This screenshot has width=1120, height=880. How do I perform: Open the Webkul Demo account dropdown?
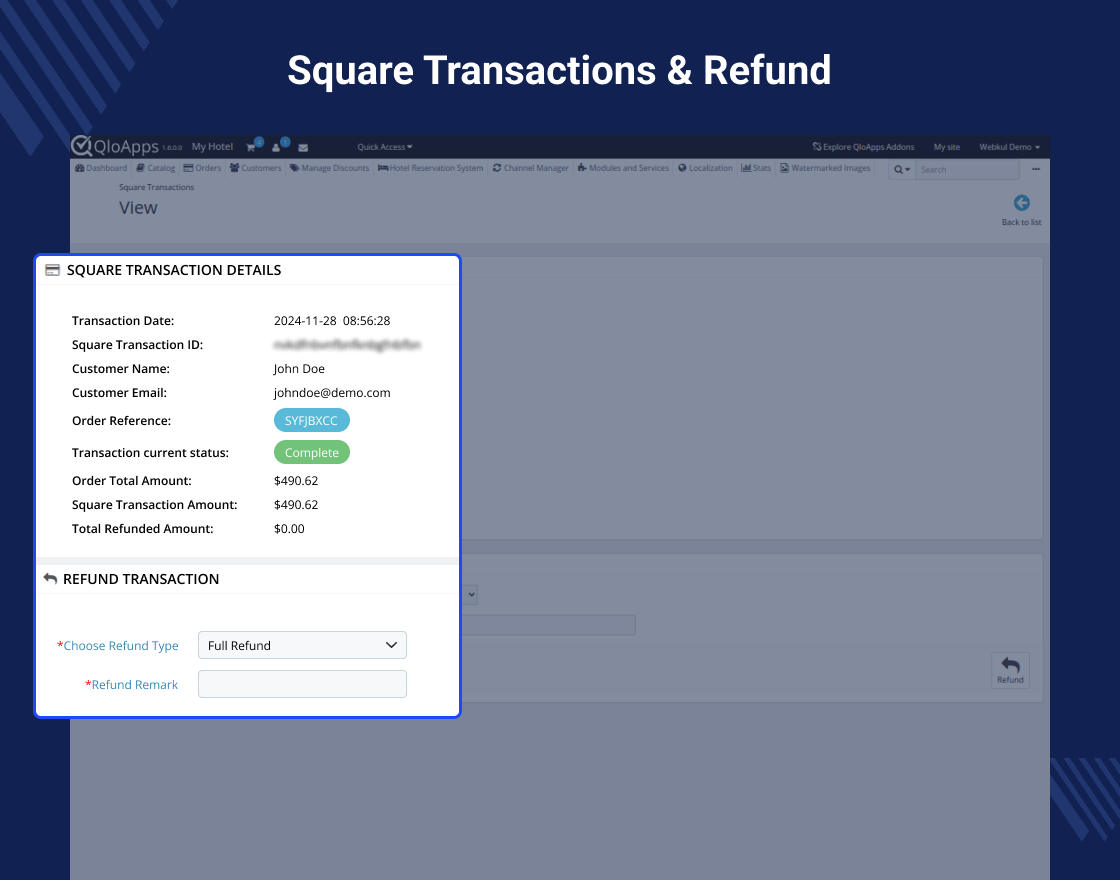(x=1008, y=146)
